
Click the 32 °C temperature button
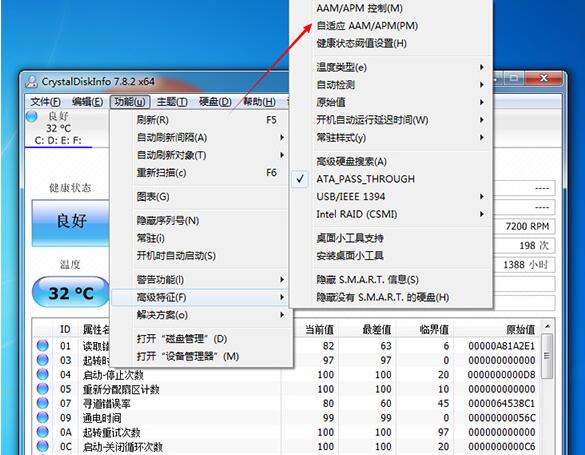pos(71,293)
